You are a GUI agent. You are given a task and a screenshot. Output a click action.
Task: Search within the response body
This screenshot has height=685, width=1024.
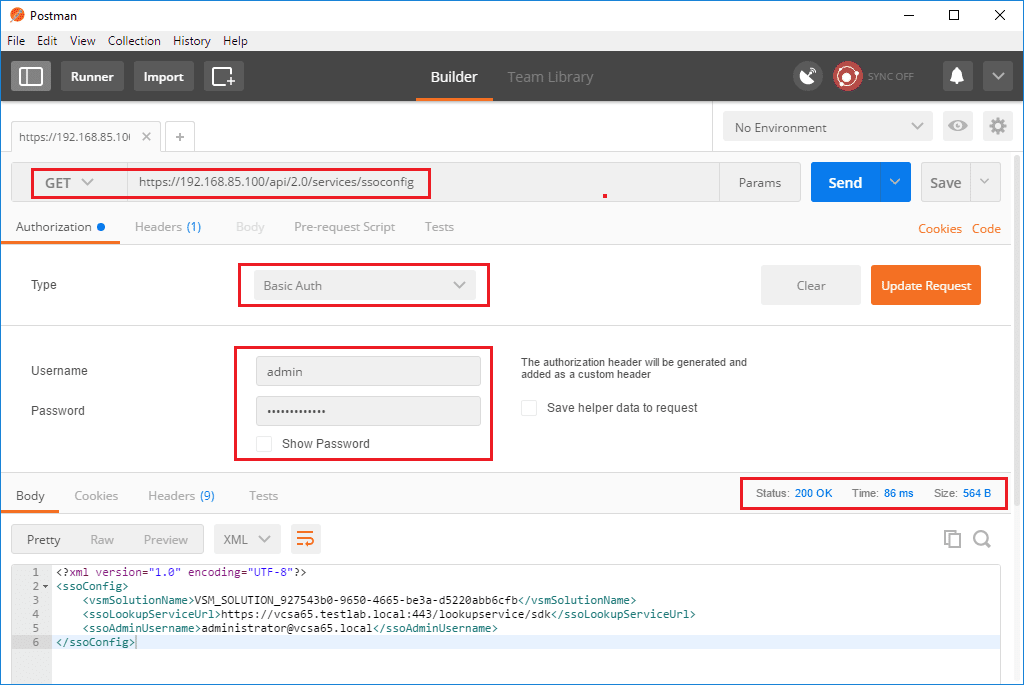point(982,539)
